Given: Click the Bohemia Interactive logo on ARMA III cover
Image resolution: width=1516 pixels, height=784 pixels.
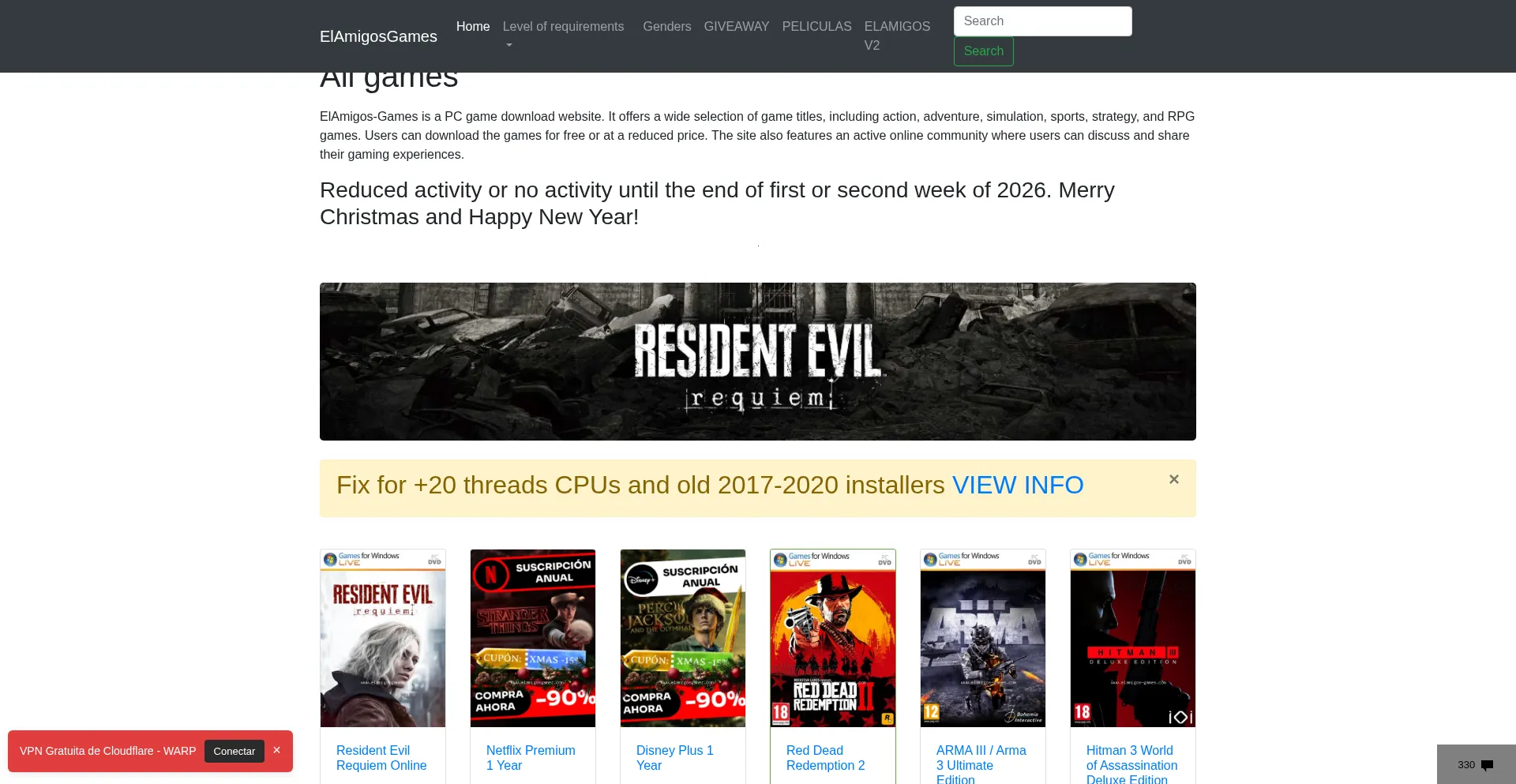Looking at the screenshot, I should pyautogui.click(x=1024, y=716).
